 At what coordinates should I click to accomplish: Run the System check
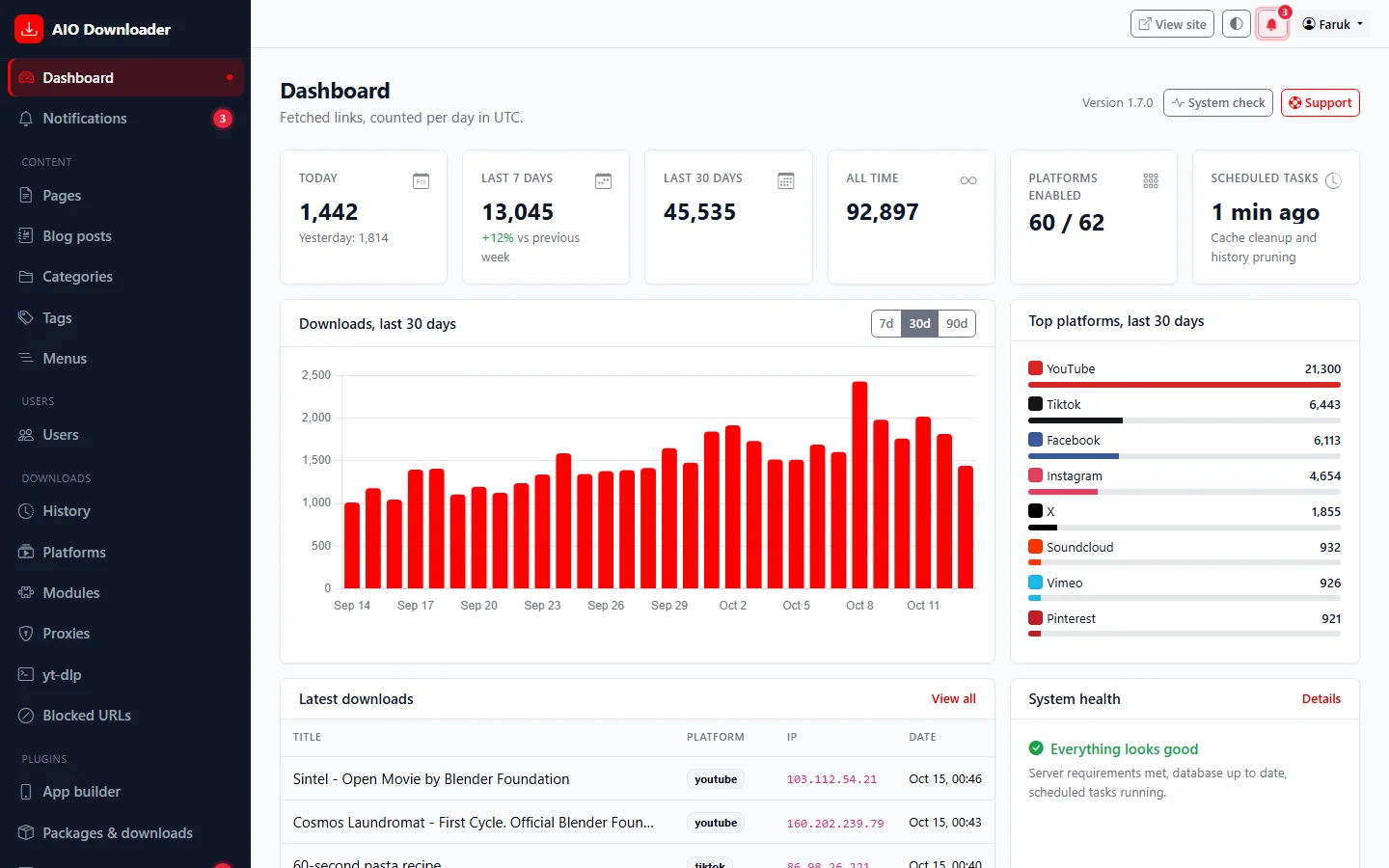[1218, 102]
